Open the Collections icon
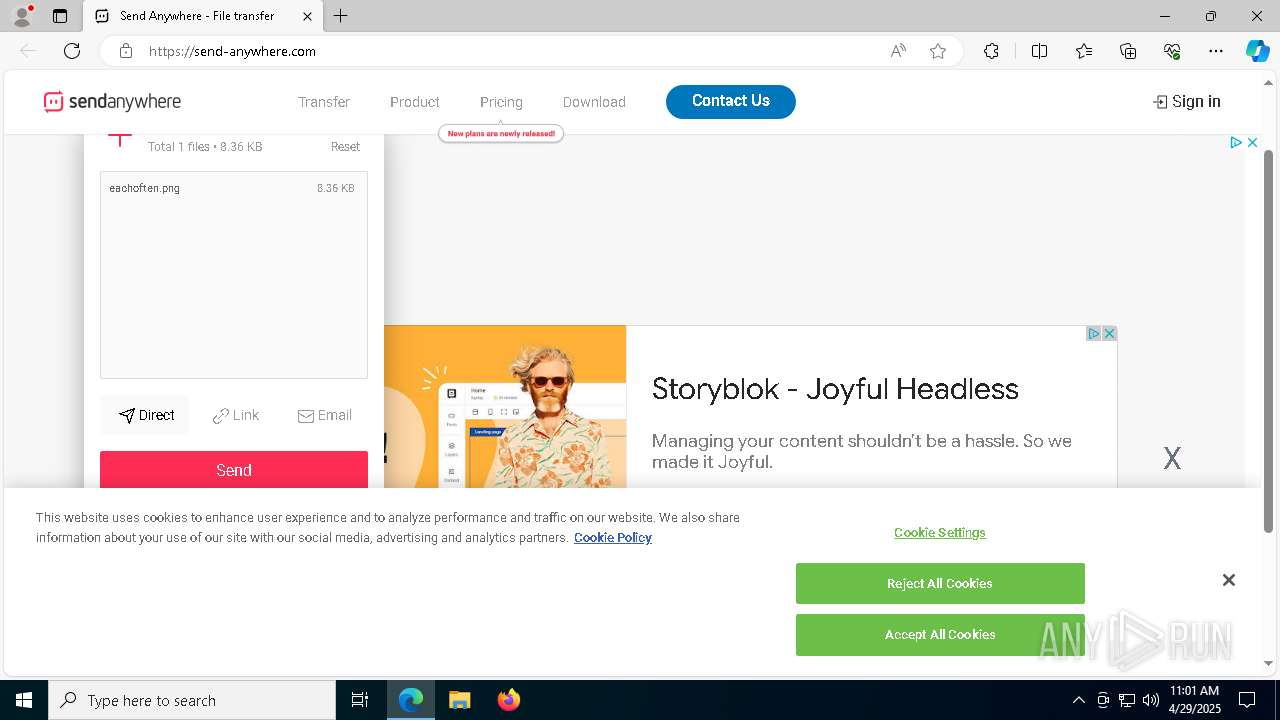The width and height of the screenshot is (1280, 720). (x=1128, y=51)
